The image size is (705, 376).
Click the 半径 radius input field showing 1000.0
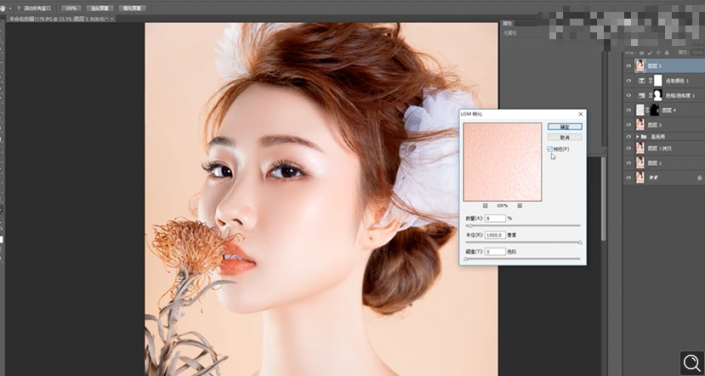coord(495,235)
